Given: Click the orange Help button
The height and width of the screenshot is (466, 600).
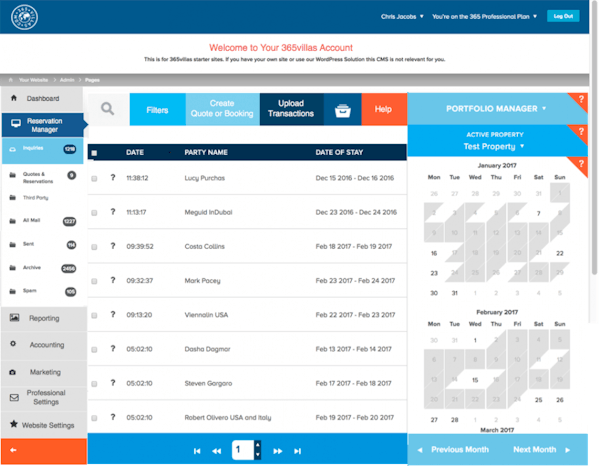Looking at the screenshot, I should 383,109.
